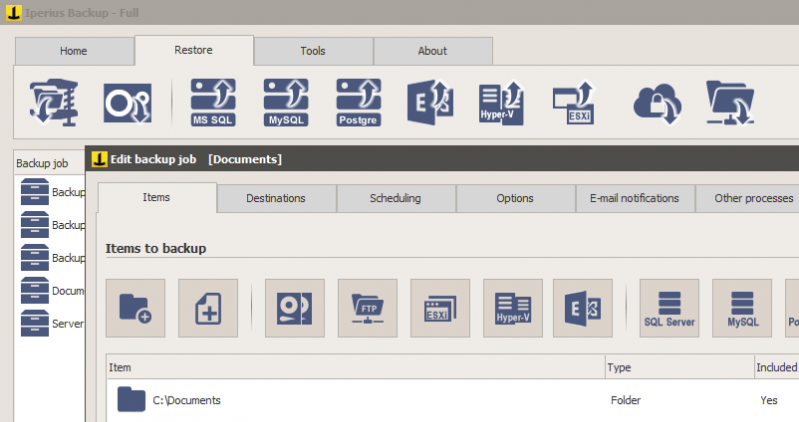This screenshot has width=799, height=422.
Task: Select the C:\Documents folder icon
Action: coord(131,399)
